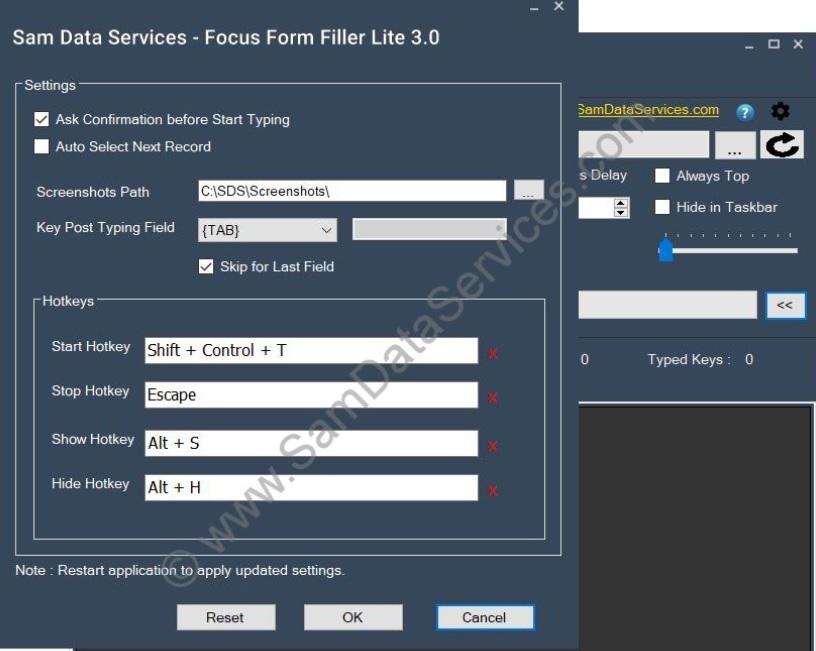
Task: Click the << collapse button
Action: (785, 305)
